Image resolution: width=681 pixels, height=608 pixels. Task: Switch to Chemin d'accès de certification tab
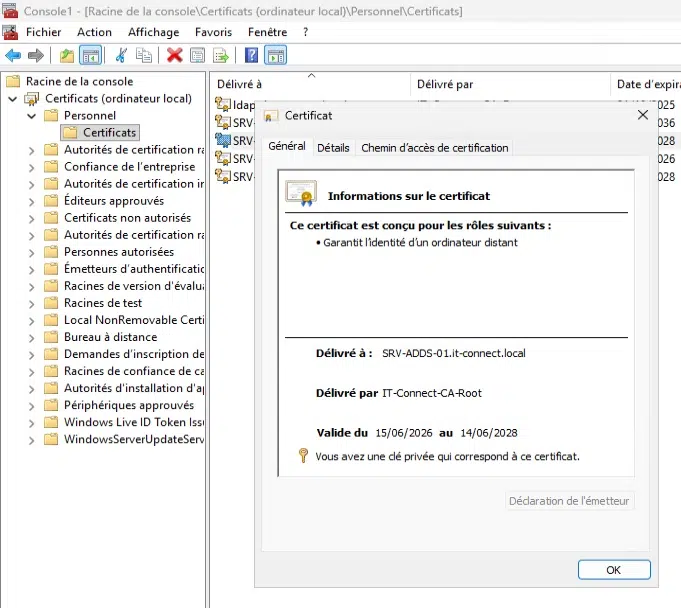434,148
